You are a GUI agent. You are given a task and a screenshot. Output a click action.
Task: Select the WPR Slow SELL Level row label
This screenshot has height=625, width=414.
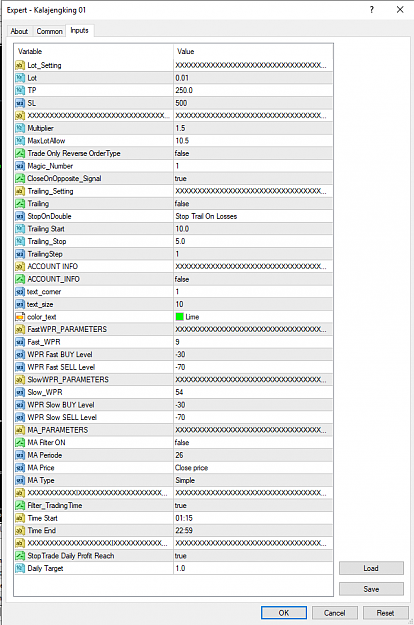62,417
